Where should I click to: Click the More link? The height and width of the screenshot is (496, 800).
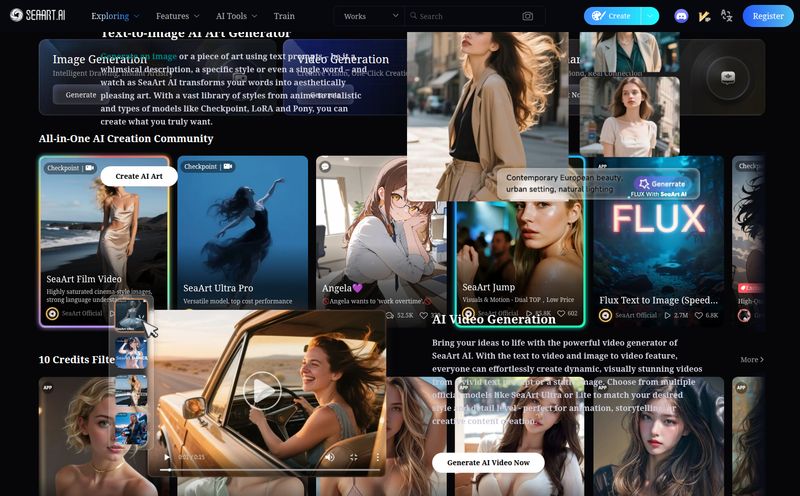[x=751, y=359]
